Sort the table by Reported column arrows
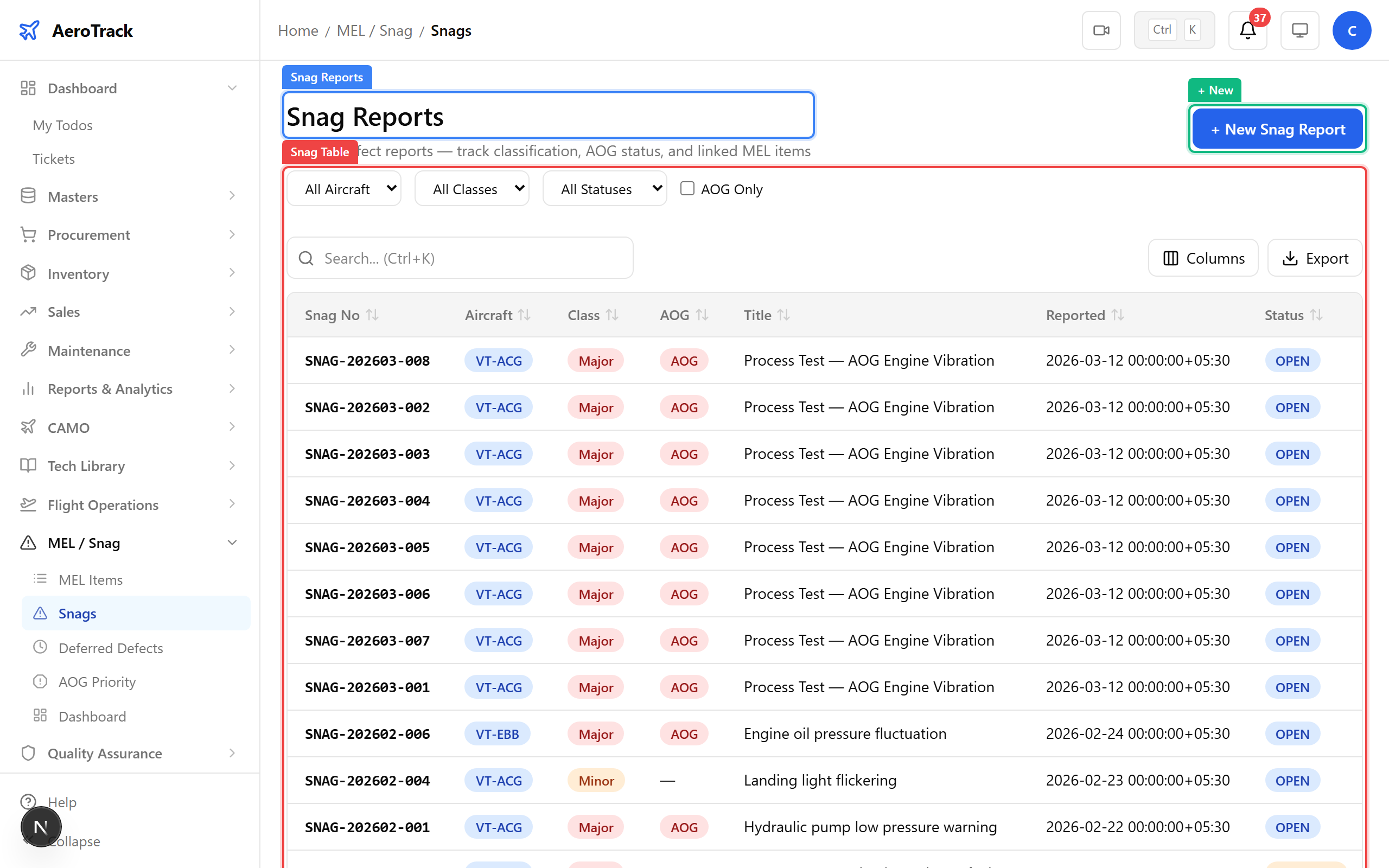 tap(1118, 315)
